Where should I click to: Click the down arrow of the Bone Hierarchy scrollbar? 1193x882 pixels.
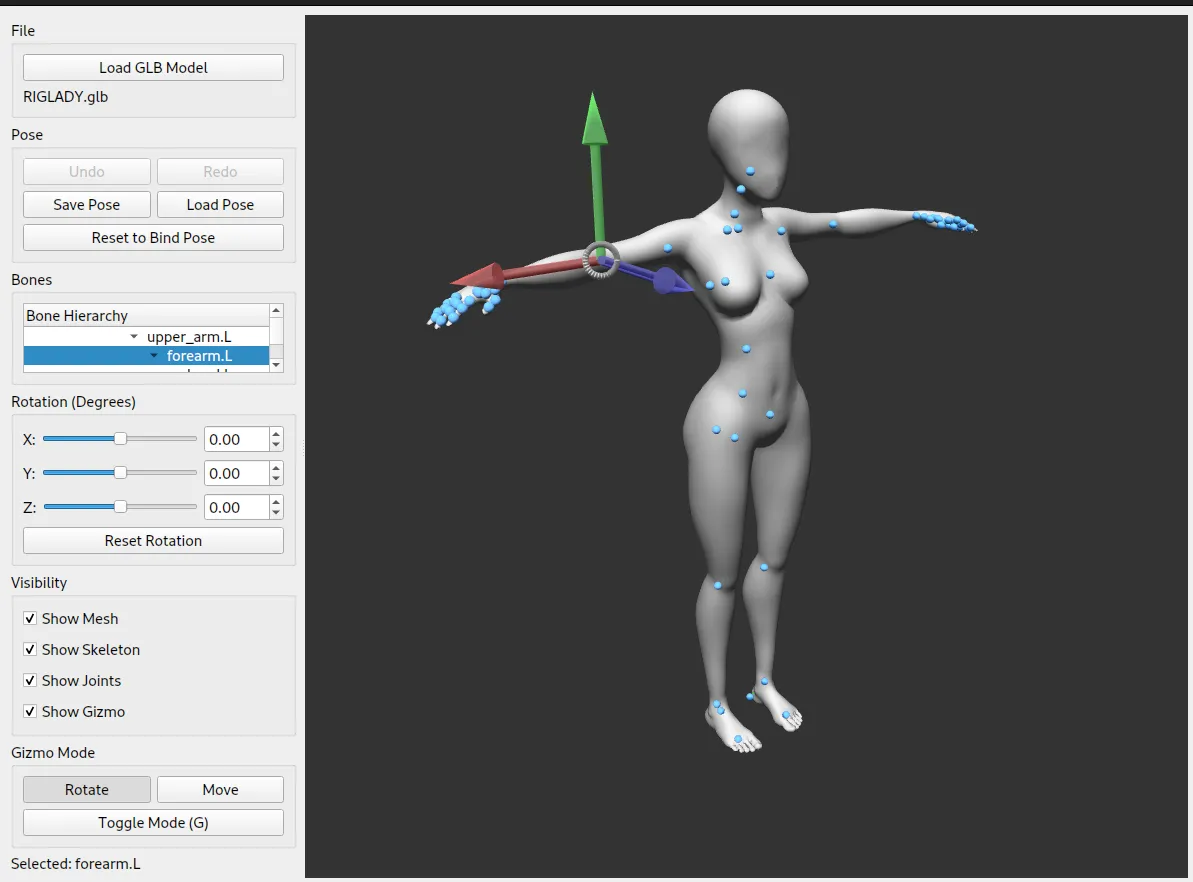(276, 365)
